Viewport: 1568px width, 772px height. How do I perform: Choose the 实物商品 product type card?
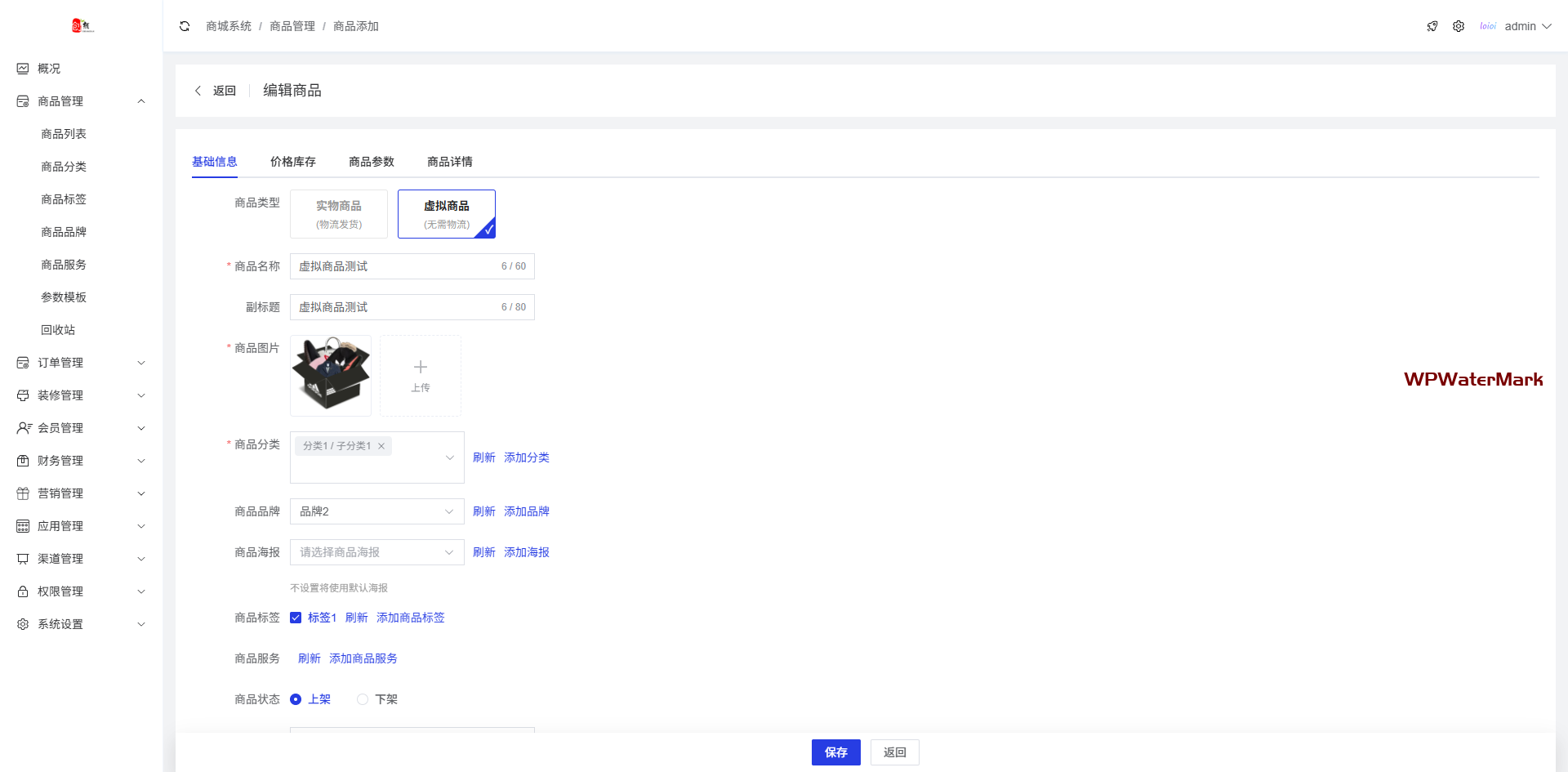339,214
